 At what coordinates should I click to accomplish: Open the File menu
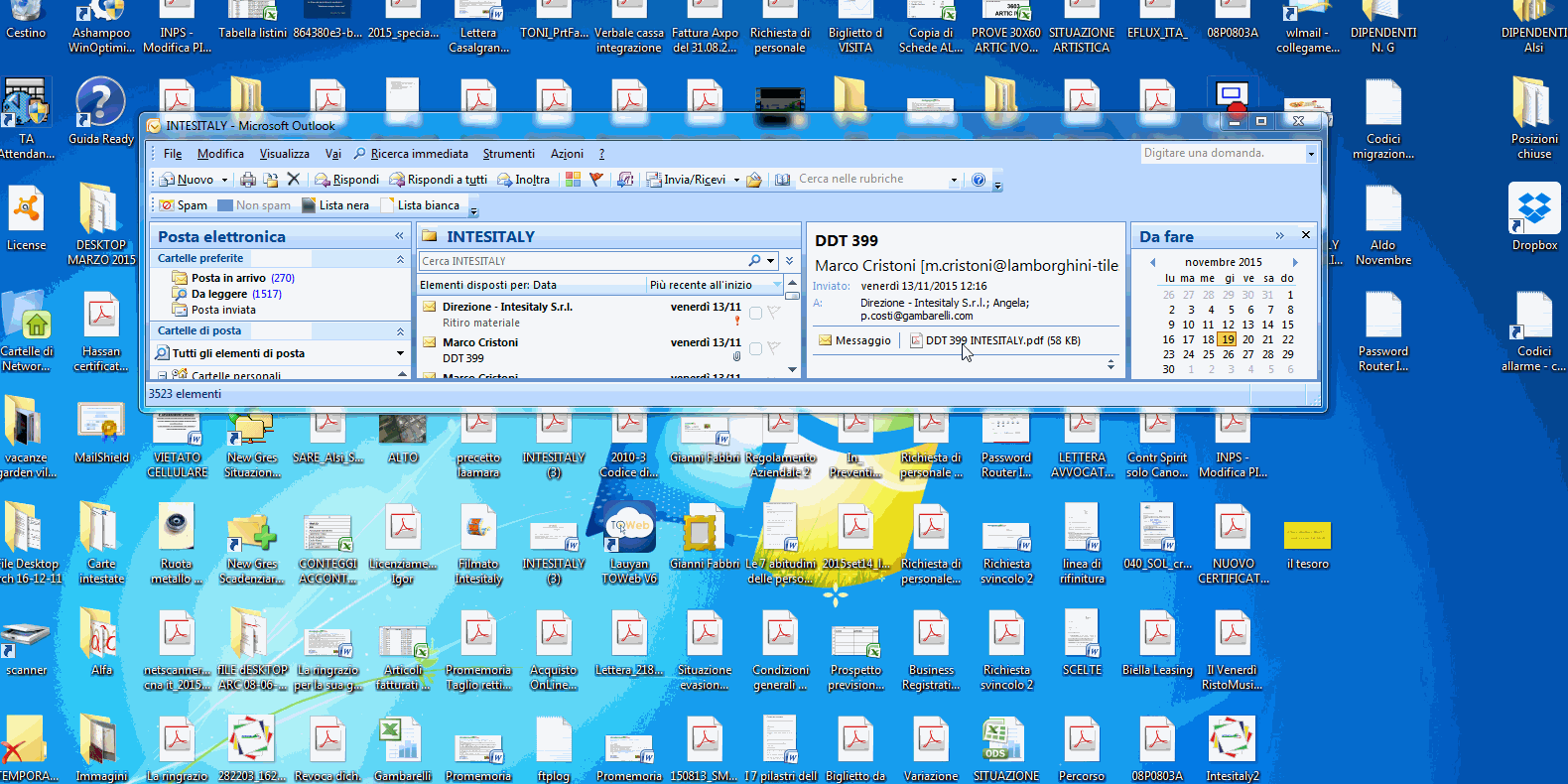click(x=173, y=154)
